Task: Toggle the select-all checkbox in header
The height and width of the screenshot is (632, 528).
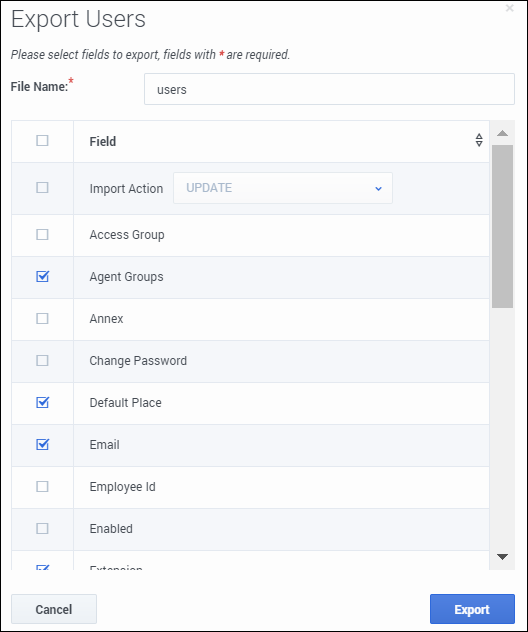Action: click(x=42, y=141)
